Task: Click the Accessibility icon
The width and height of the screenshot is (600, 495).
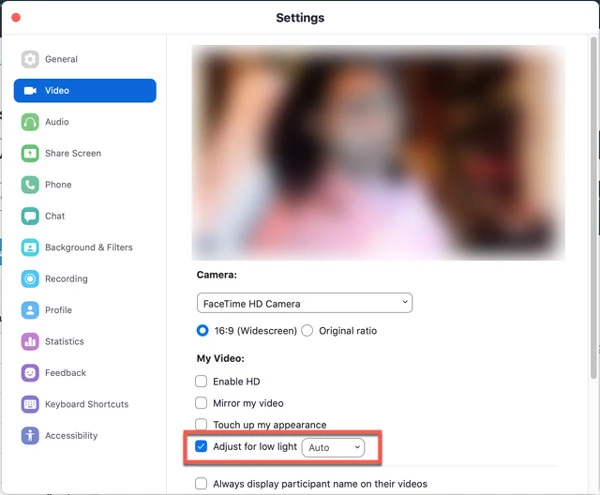Action: (x=30, y=436)
